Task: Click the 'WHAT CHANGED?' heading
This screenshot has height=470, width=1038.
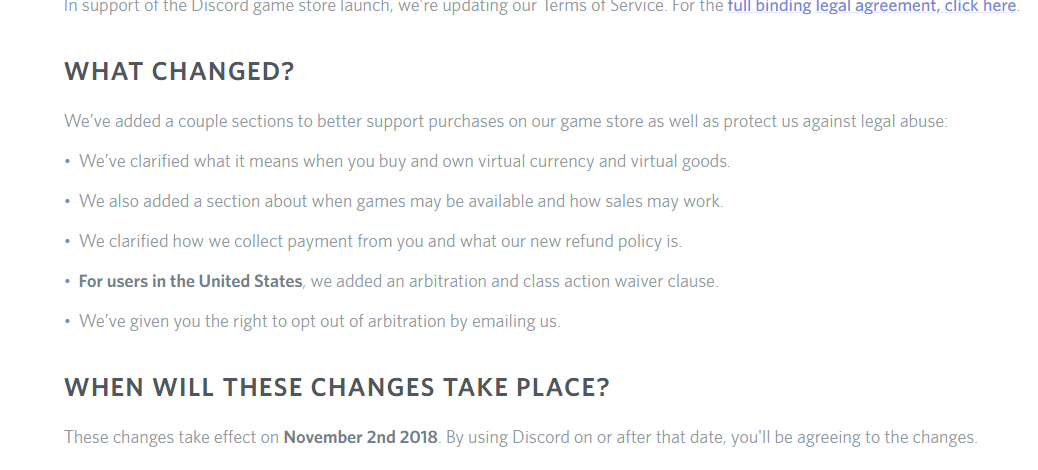Action: point(179,71)
